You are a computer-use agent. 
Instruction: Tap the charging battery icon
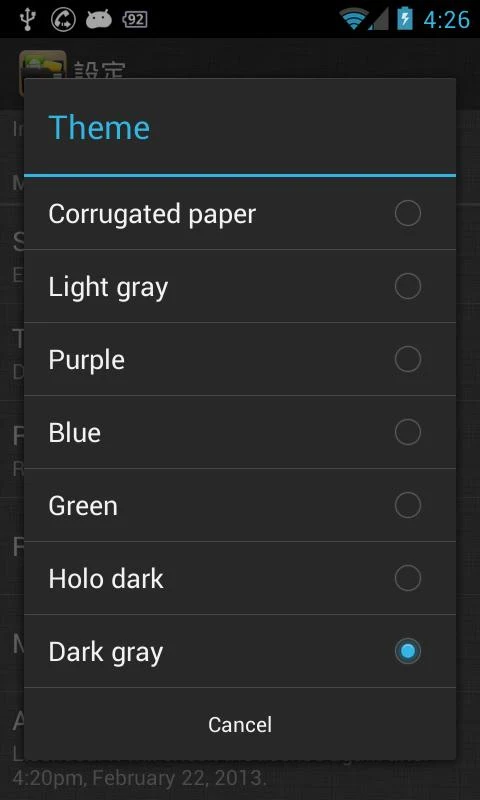(x=405, y=19)
